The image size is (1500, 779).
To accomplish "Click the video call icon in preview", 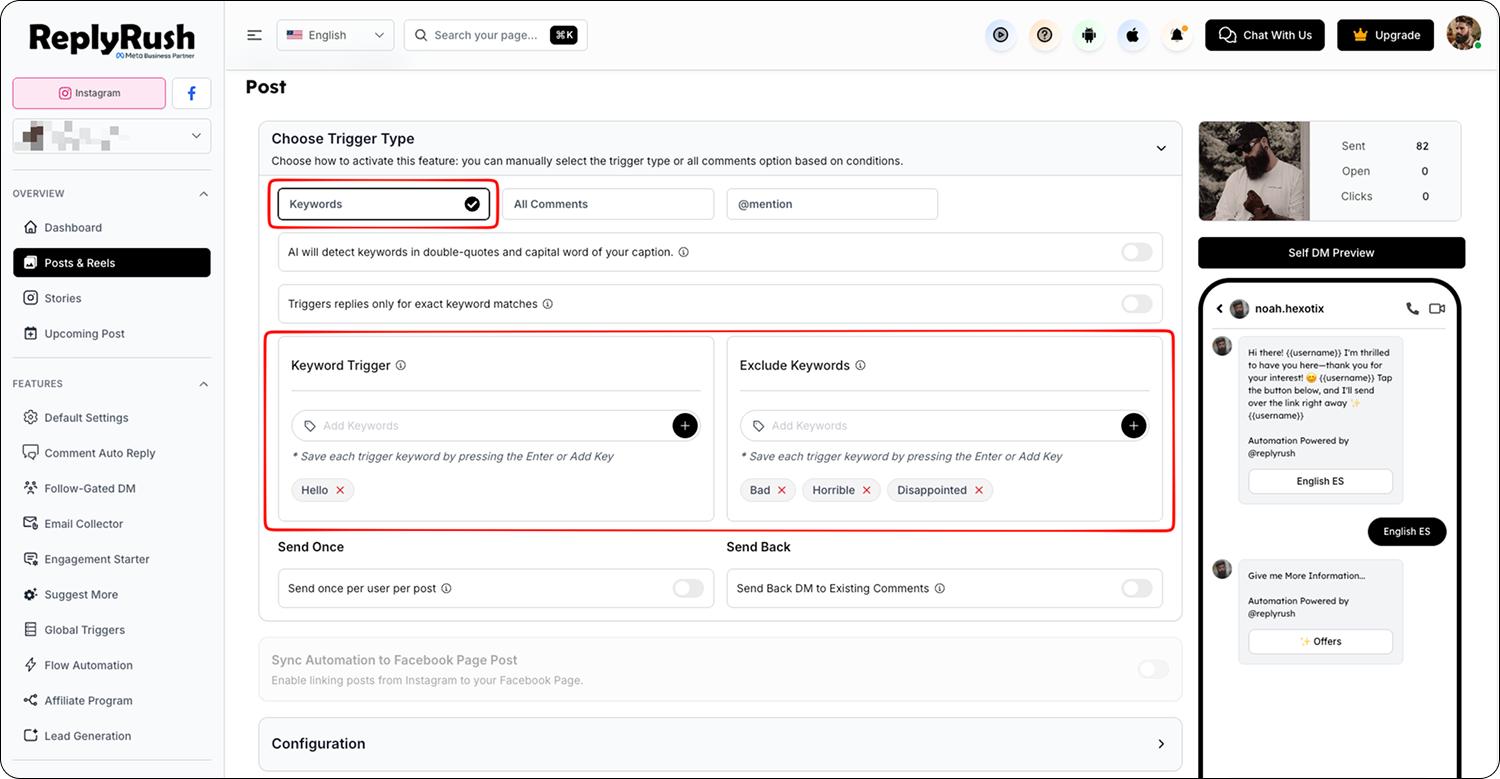I will 1437,309.
